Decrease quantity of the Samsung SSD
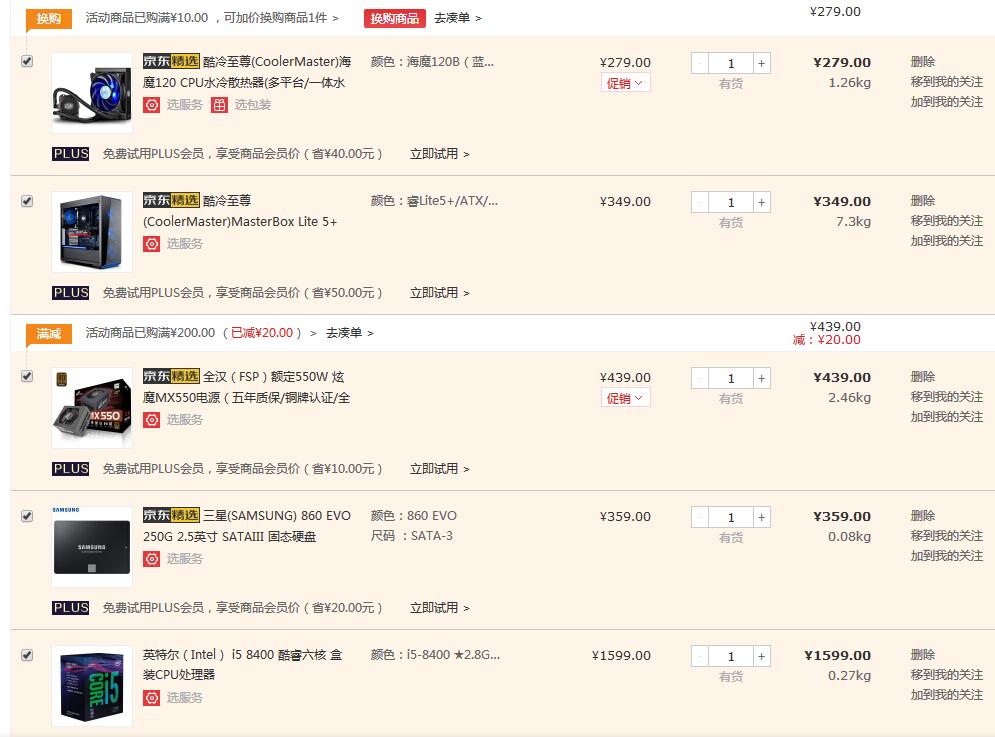This screenshot has width=995, height=737. tap(700, 517)
